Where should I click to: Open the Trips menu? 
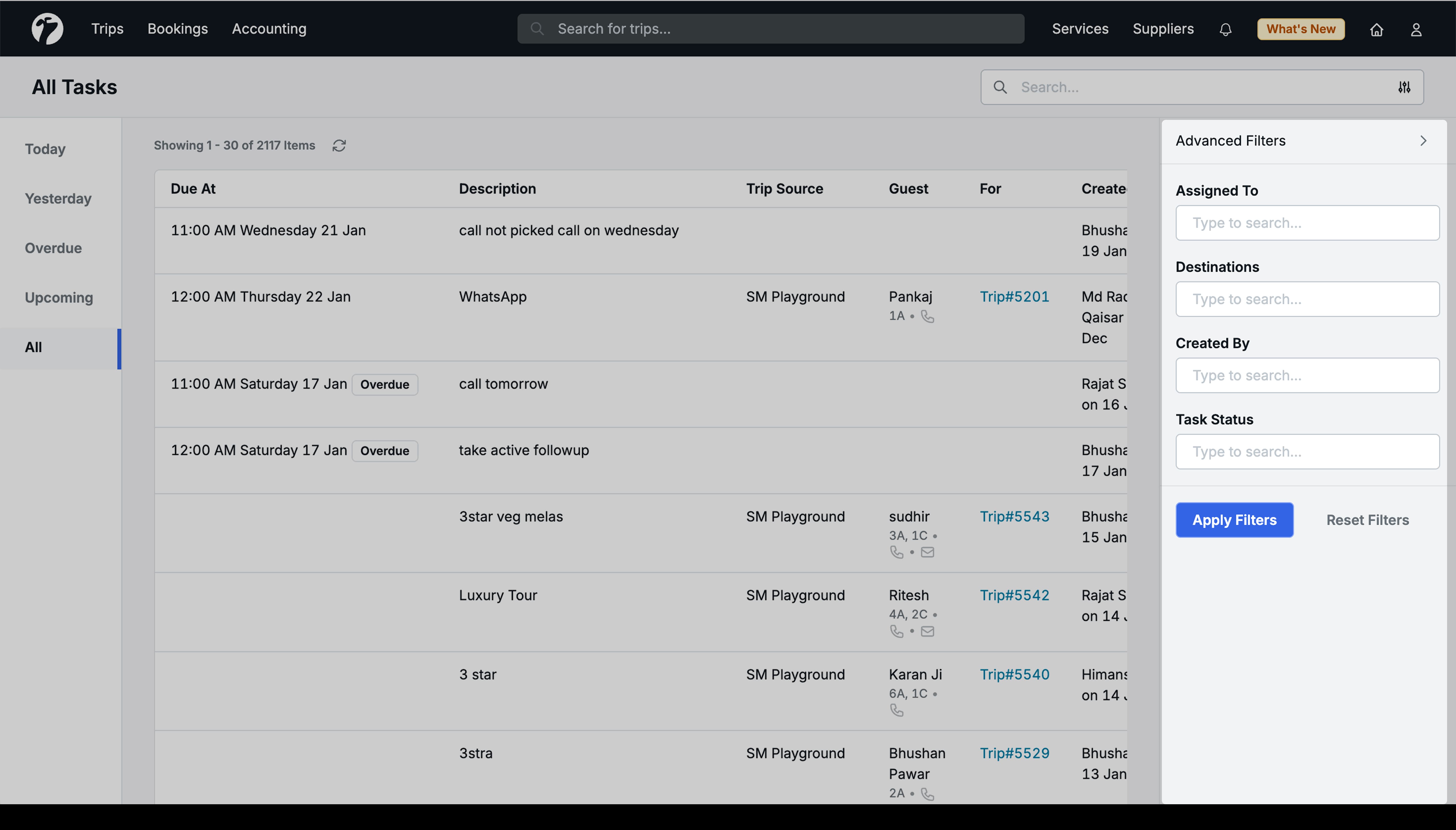[107, 28]
